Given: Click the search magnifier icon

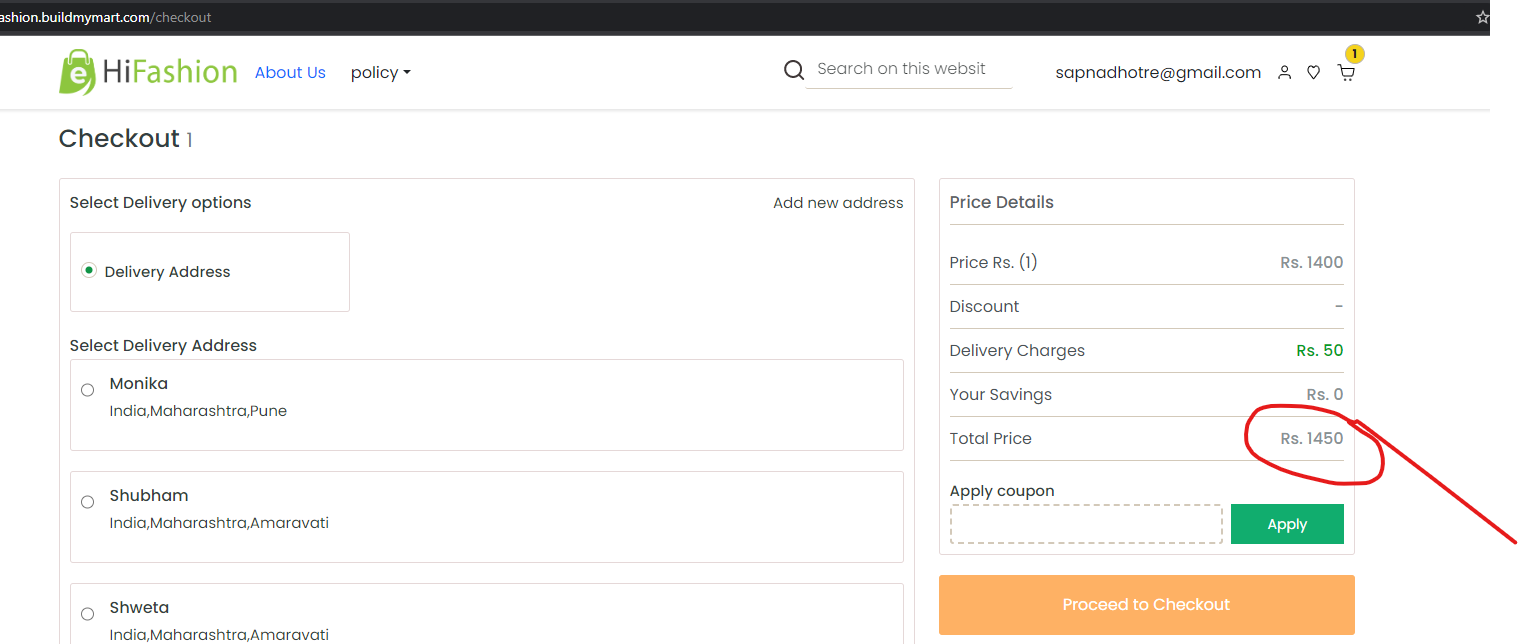Looking at the screenshot, I should click(x=794, y=70).
